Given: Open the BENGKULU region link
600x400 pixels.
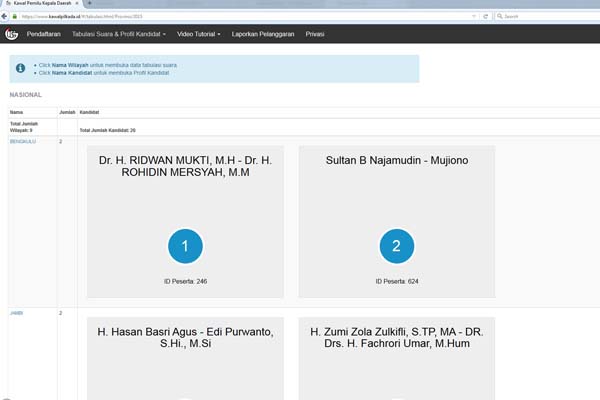Looking at the screenshot, I should click(23, 142).
